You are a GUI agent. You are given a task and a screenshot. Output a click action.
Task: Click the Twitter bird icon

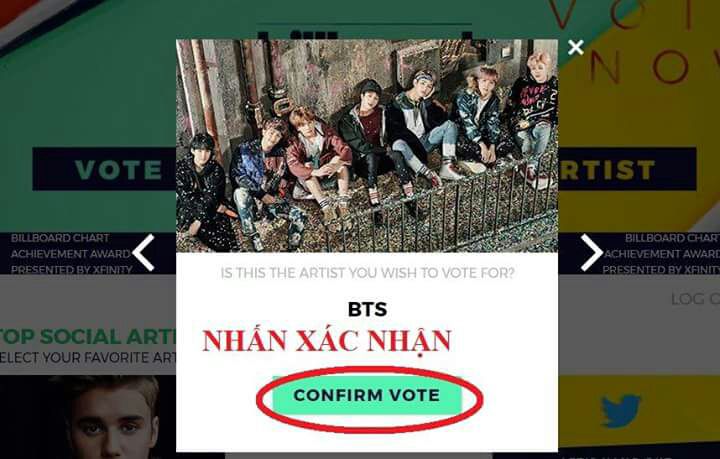(620, 410)
